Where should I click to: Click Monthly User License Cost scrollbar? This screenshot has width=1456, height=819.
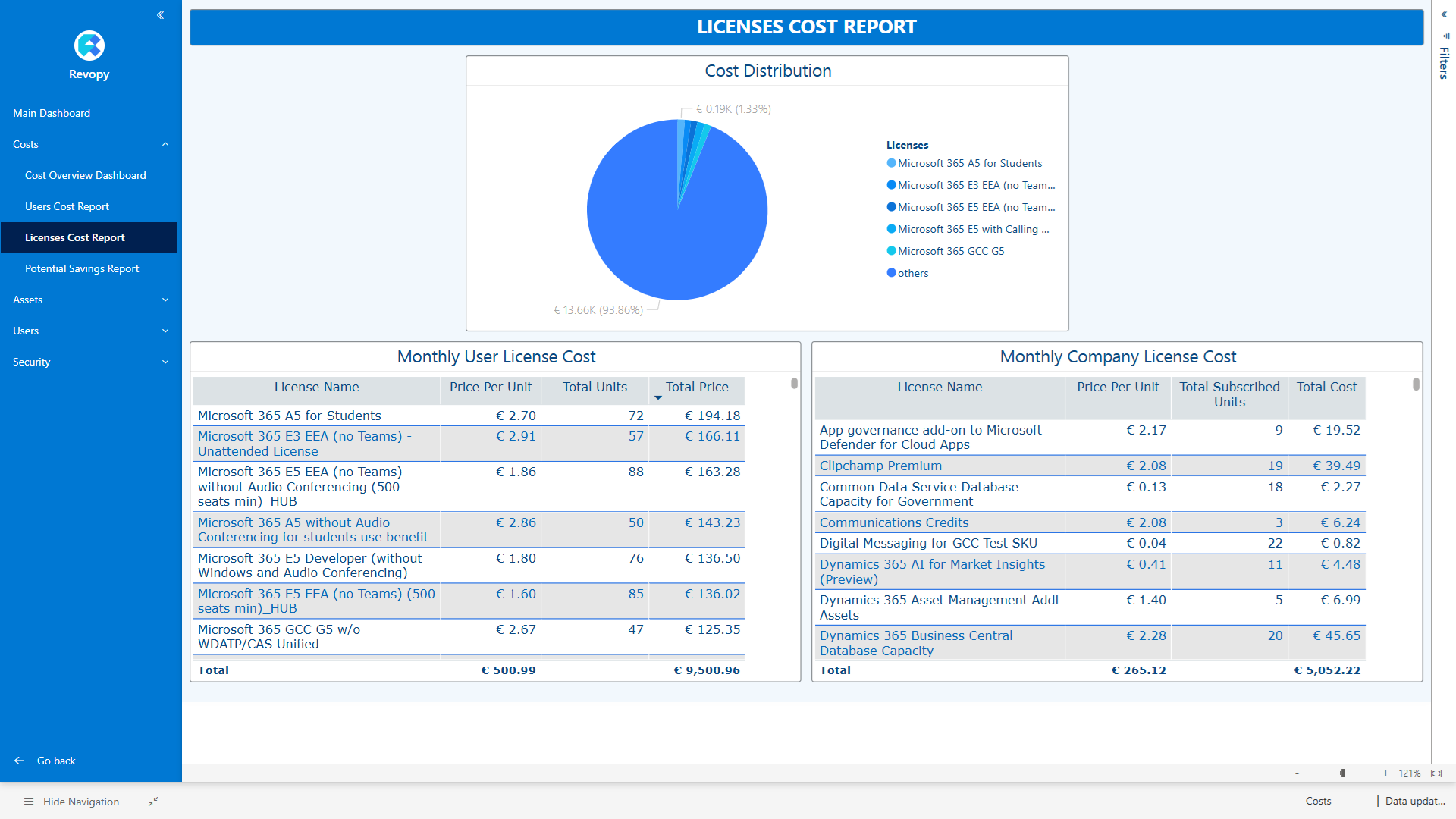(794, 384)
